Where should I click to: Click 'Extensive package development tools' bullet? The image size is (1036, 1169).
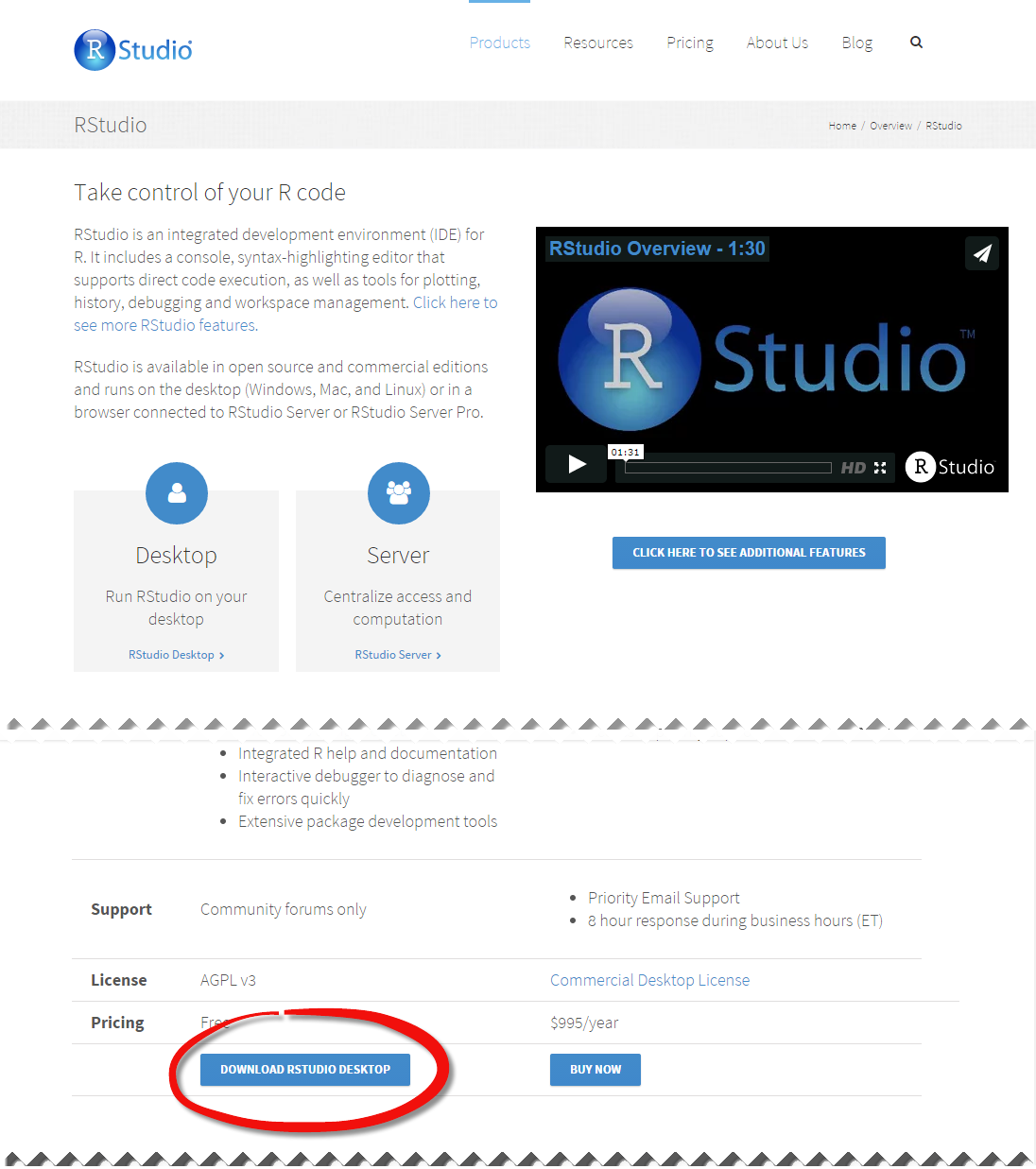(368, 821)
